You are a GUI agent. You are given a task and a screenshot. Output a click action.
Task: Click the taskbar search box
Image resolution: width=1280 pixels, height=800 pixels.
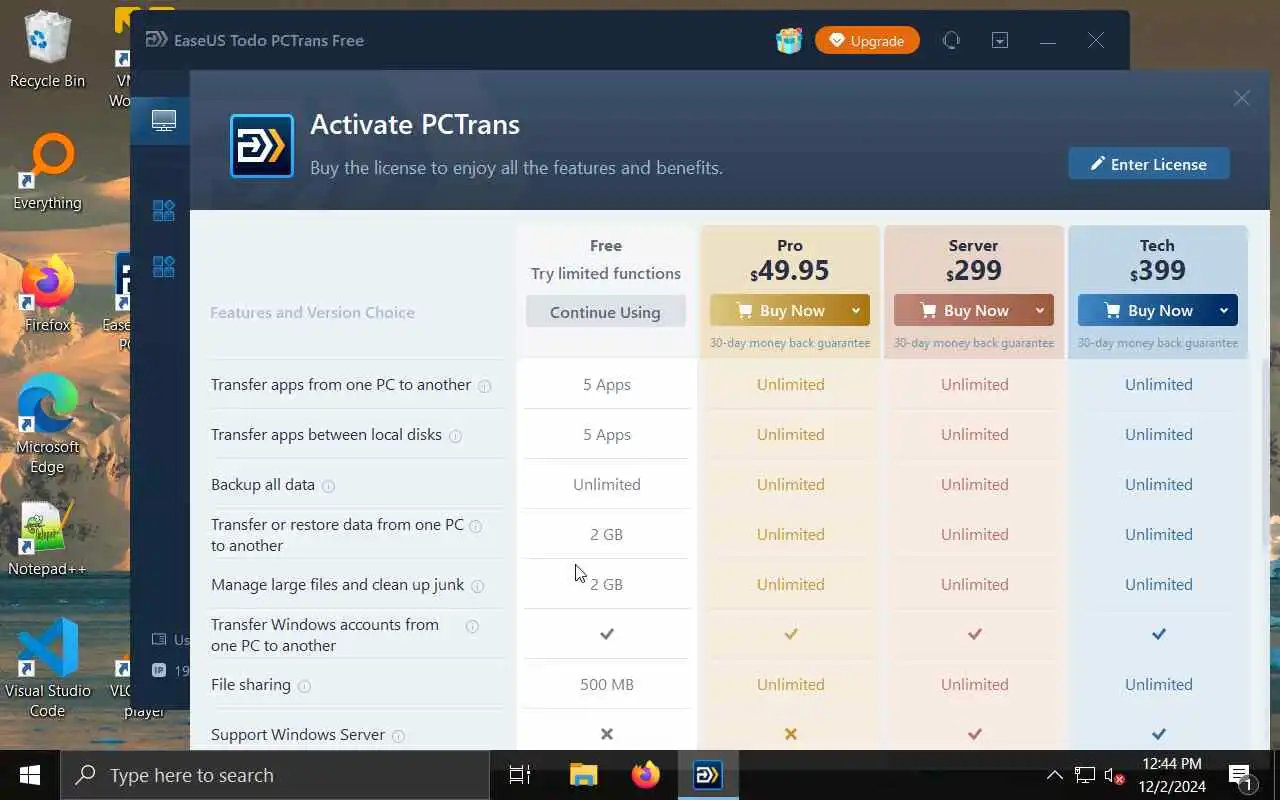pos(275,775)
